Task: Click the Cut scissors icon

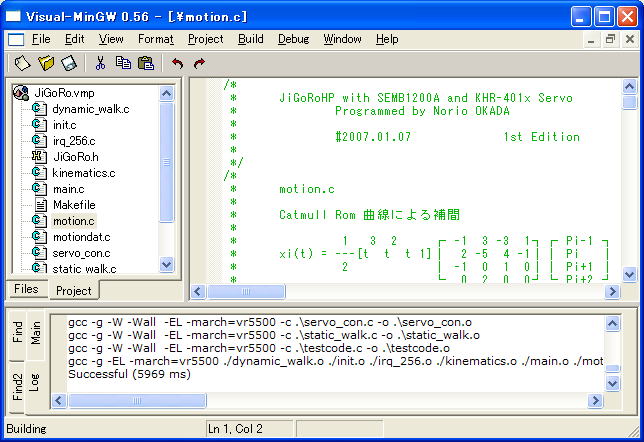Action: click(x=101, y=63)
